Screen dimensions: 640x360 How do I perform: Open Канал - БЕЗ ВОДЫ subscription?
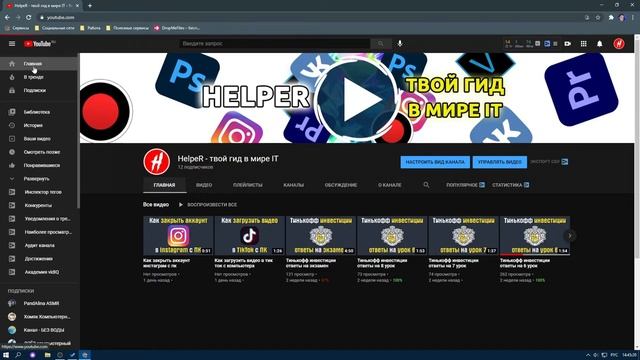click(39, 330)
